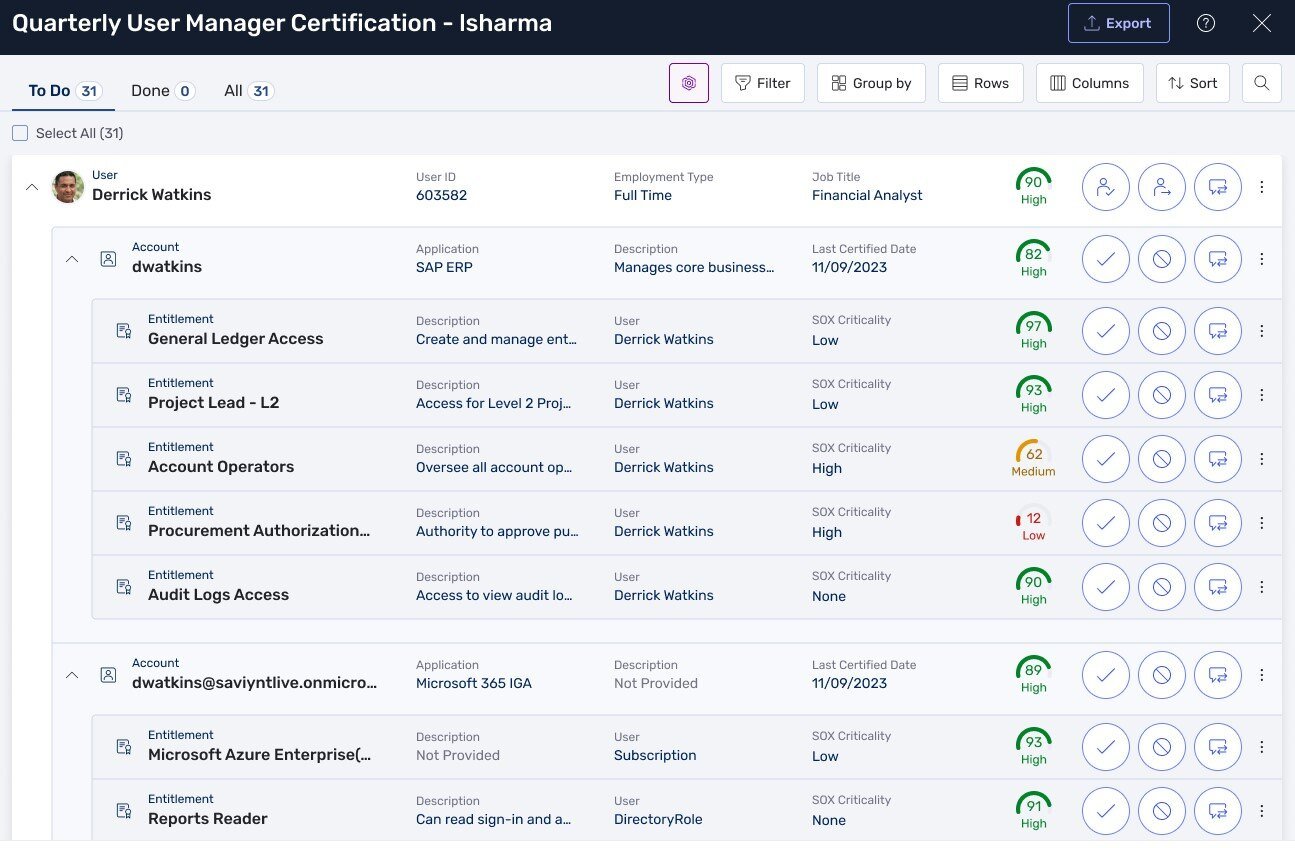Open the General Ledger Access entitlement name

coord(236,339)
